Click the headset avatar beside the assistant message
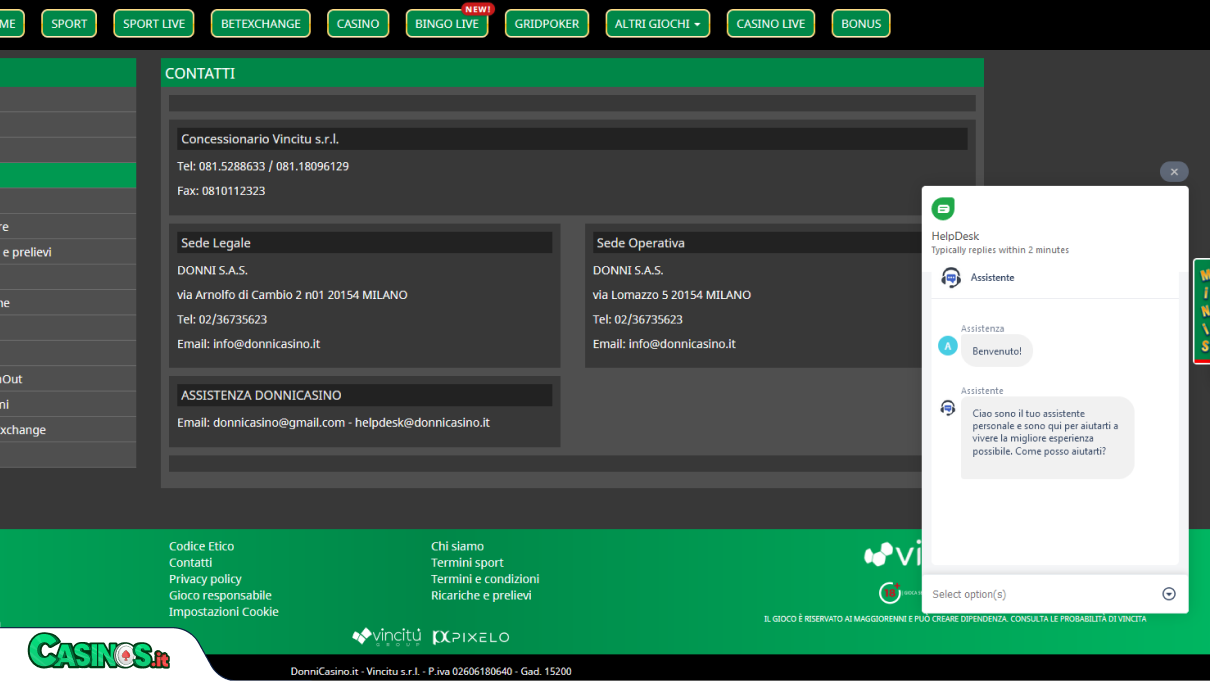 pos(948,408)
